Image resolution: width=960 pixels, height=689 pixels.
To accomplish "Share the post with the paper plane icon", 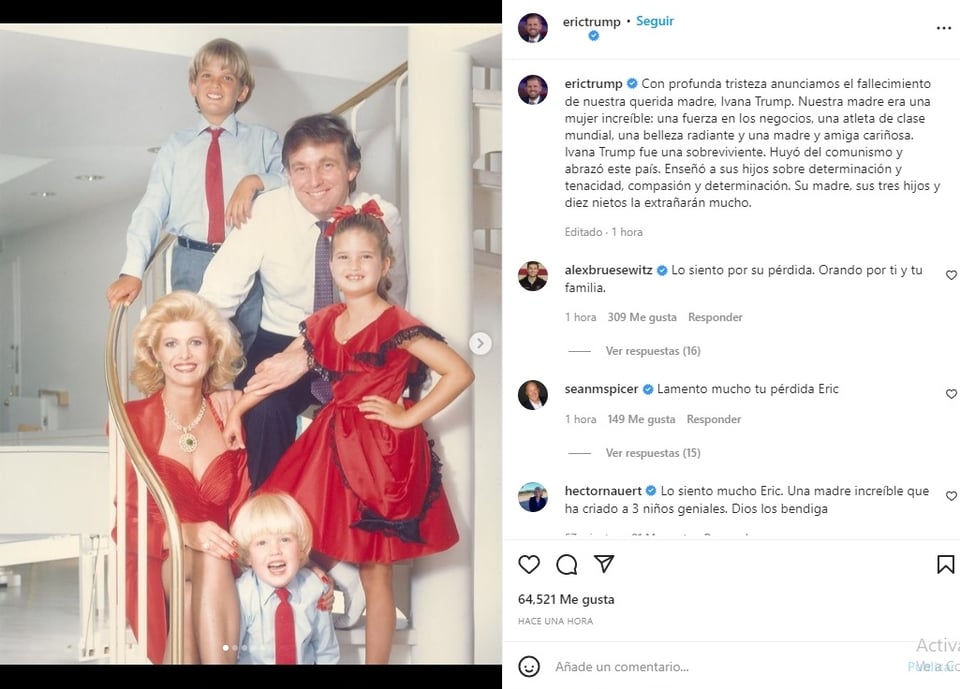I will coord(604,563).
